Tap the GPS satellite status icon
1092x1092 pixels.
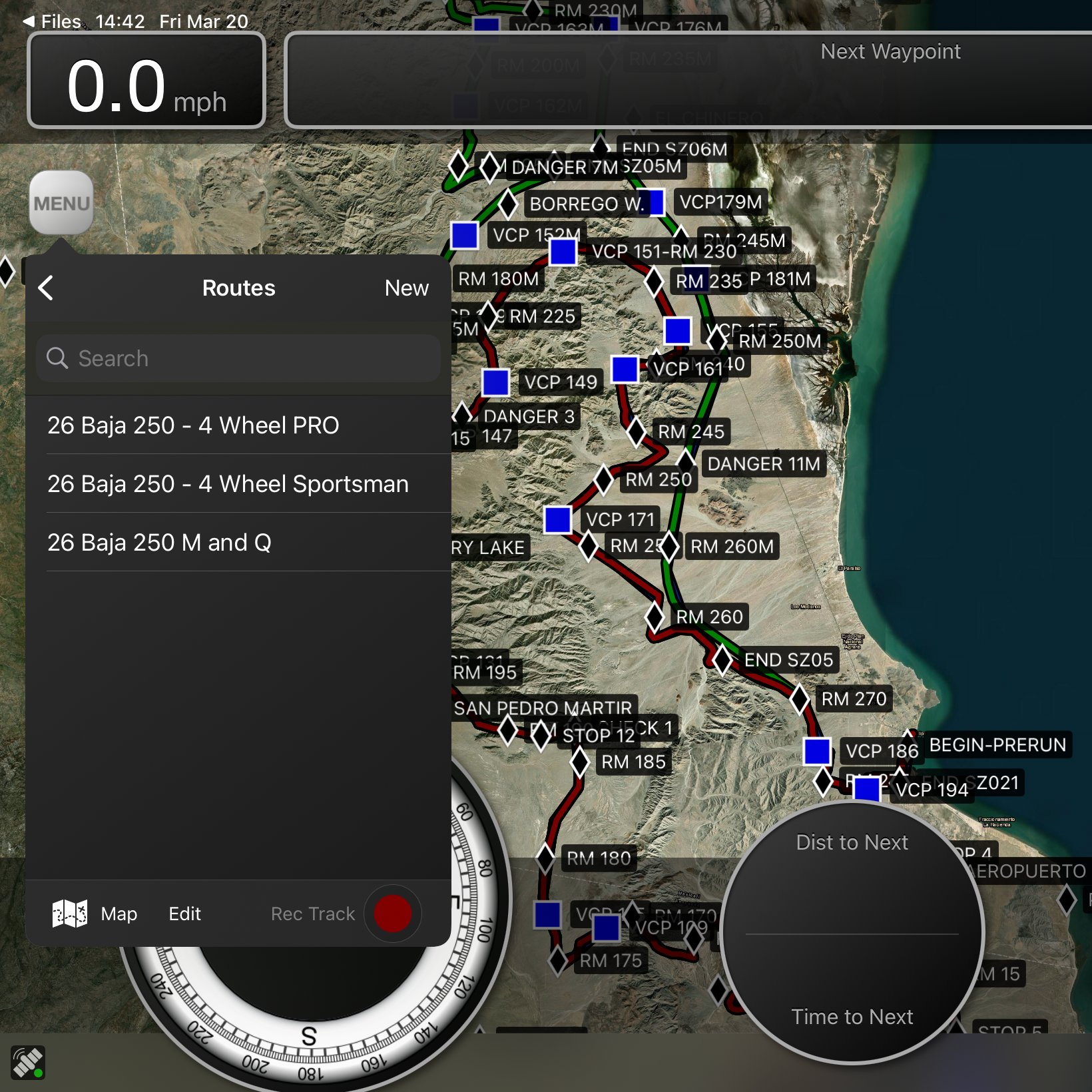point(28,1062)
